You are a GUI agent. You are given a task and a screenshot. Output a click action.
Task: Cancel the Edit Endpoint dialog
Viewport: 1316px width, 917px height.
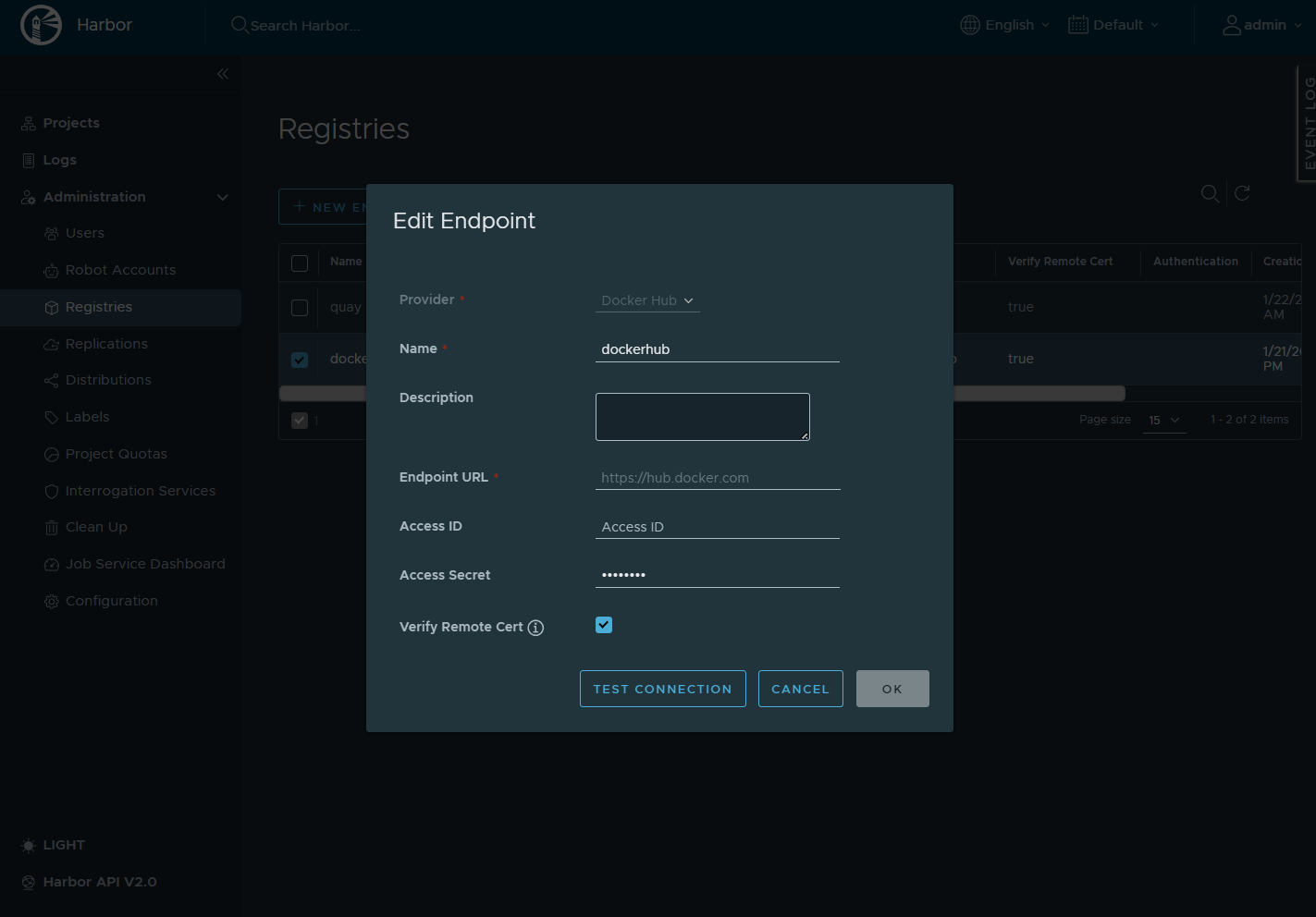800,689
